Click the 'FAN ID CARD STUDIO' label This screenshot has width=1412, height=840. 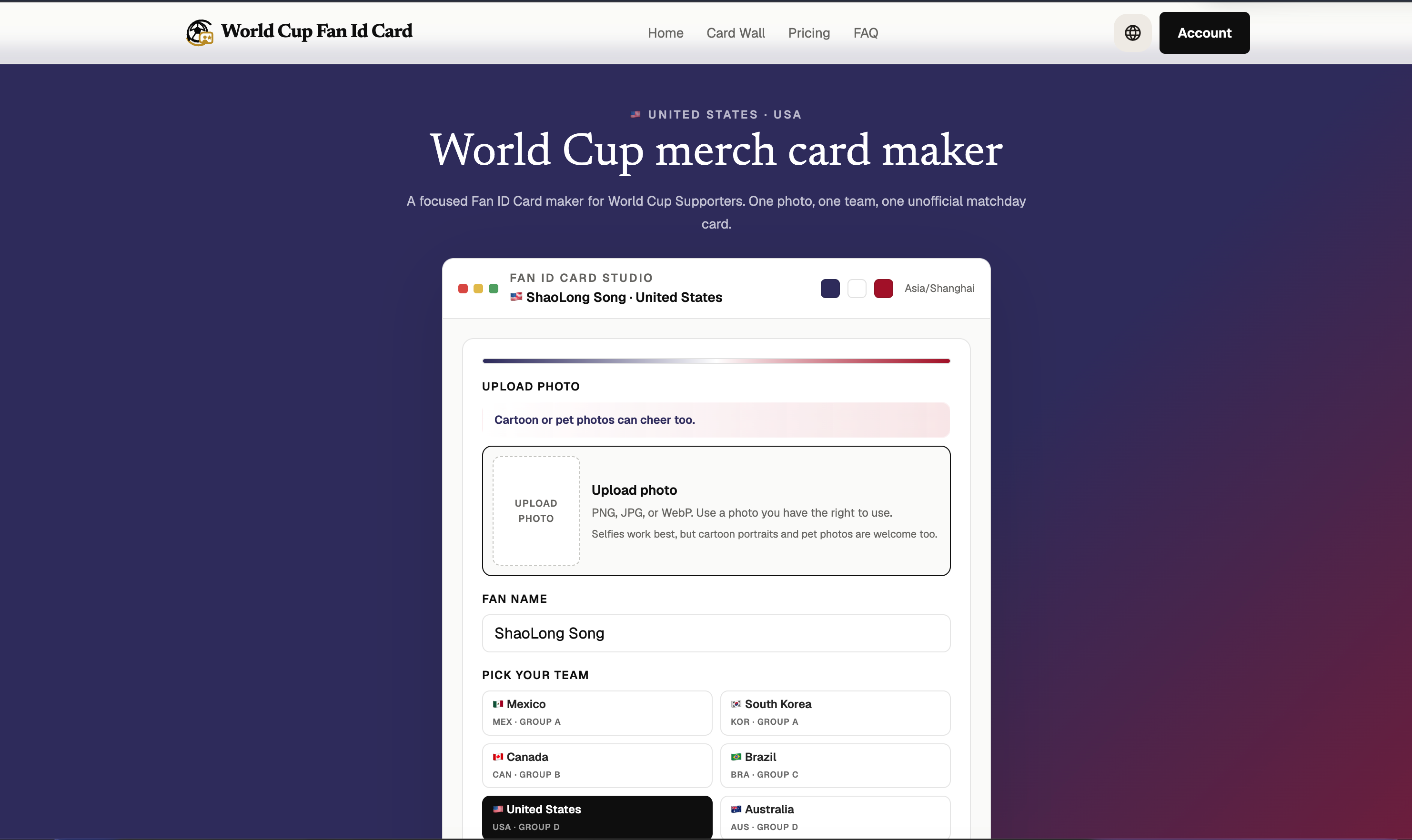click(581, 278)
